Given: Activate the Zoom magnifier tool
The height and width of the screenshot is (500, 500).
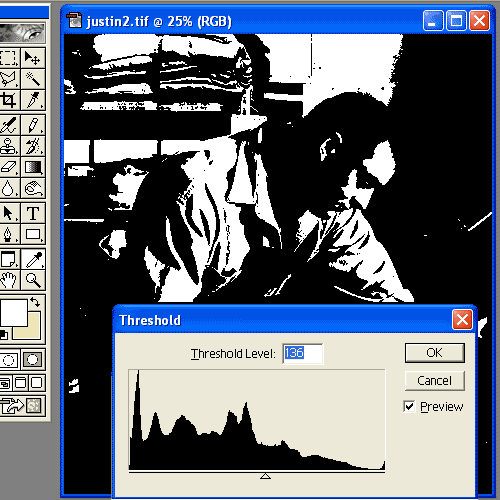Looking at the screenshot, I should tap(33, 280).
